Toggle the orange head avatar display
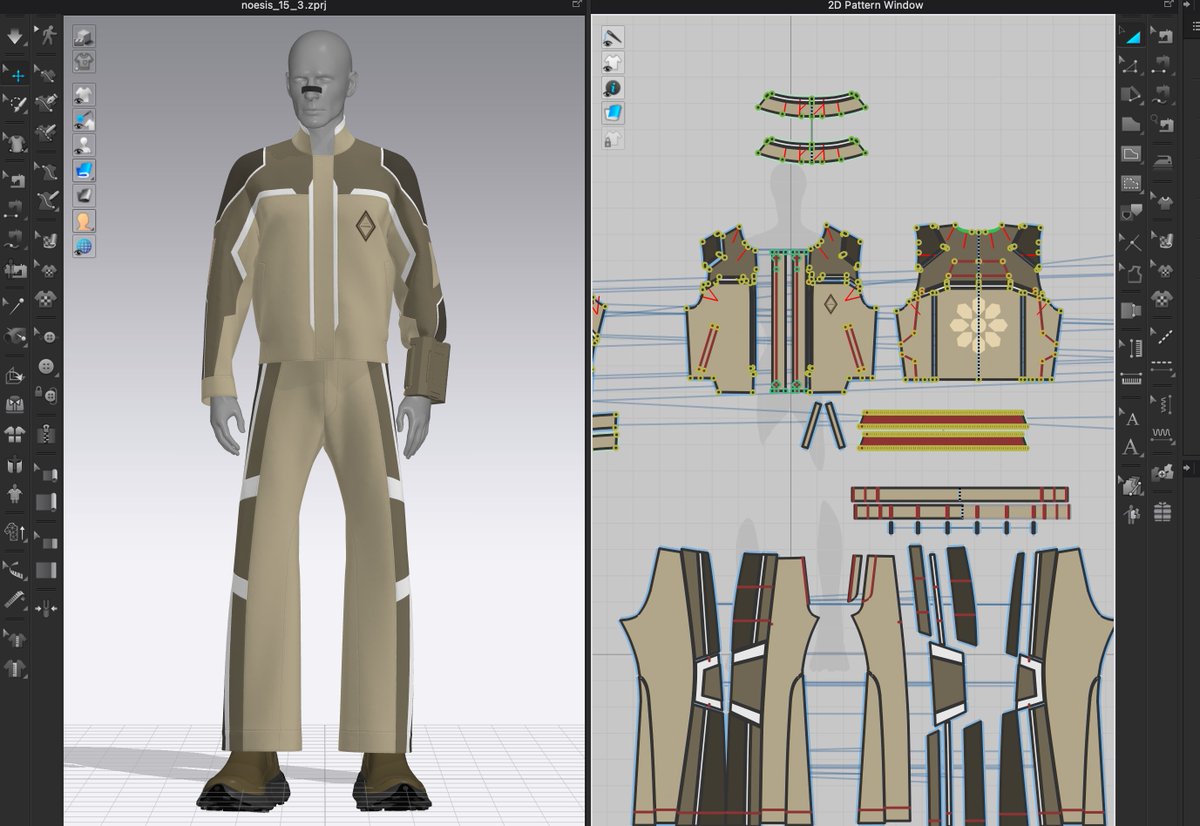The height and width of the screenshot is (826, 1200). click(84, 221)
